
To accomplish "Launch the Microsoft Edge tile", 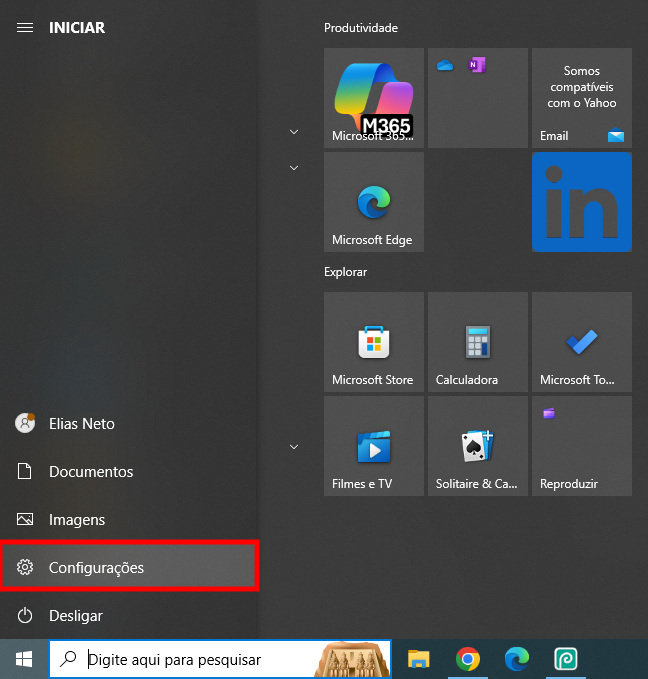I will coord(373,202).
